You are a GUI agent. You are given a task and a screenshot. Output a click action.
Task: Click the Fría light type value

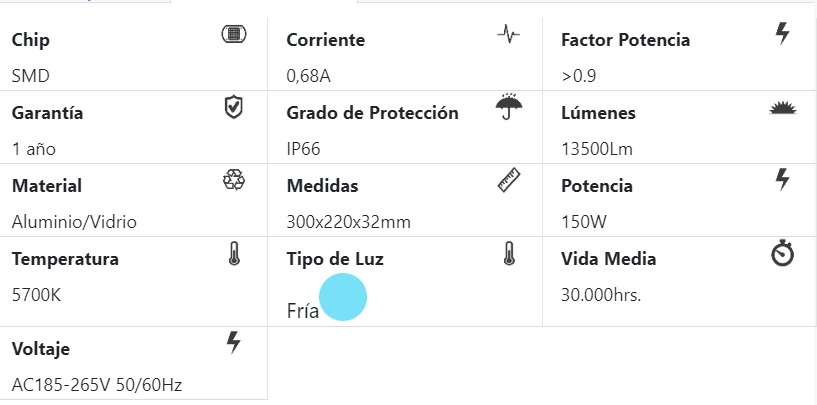[302, 310]
